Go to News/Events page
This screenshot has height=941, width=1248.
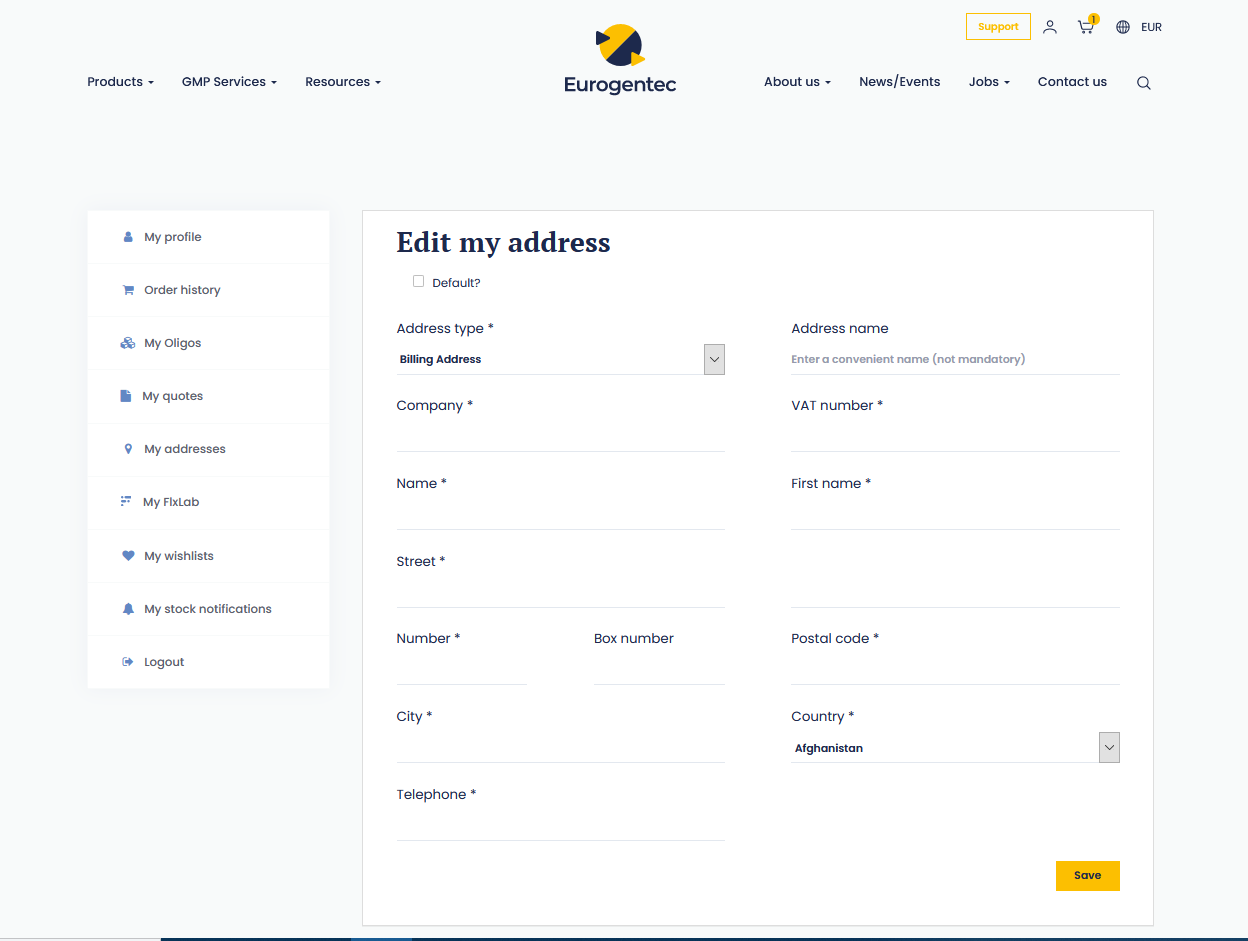899,82
